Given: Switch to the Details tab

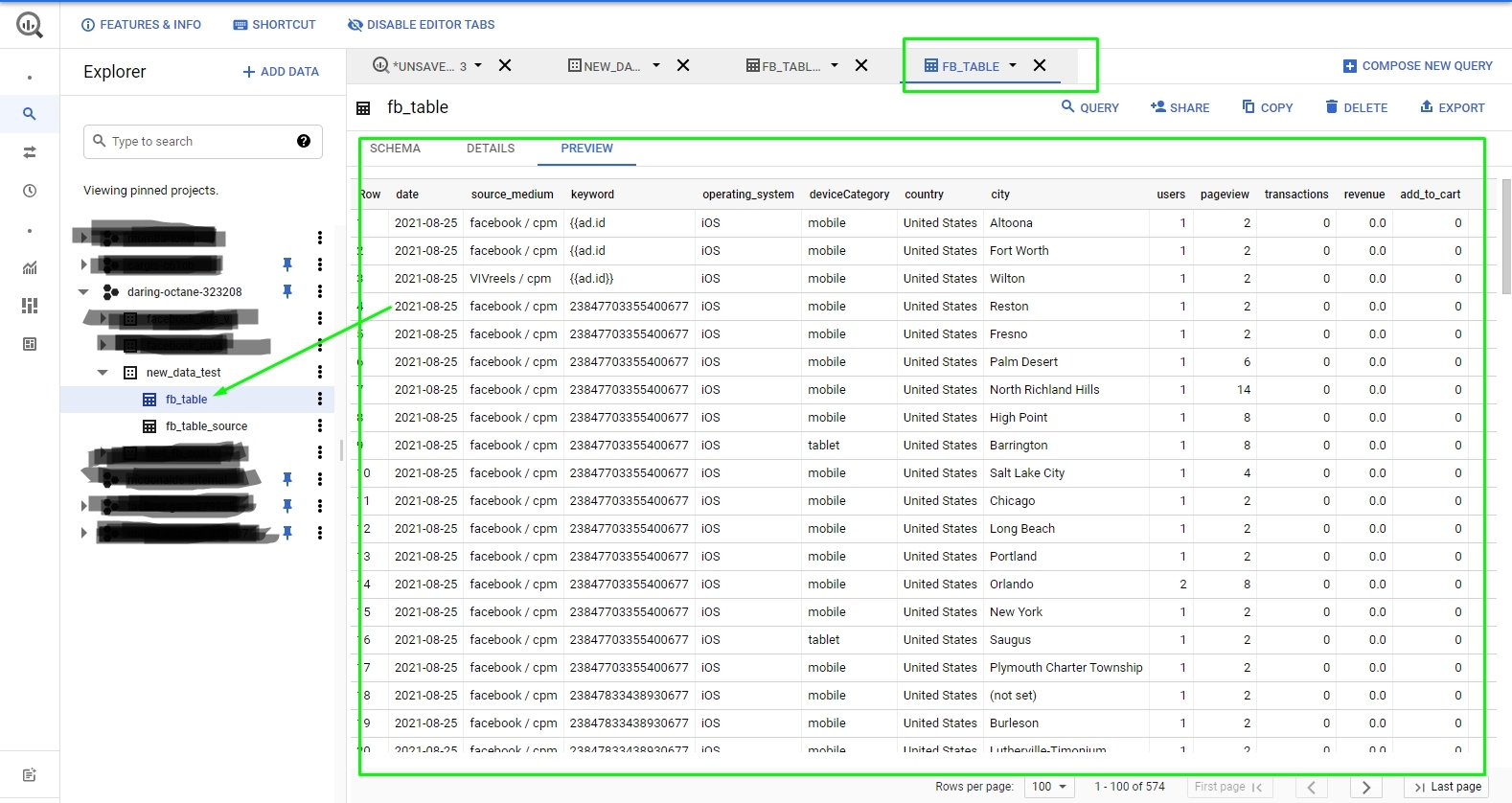Looking at the screenshot, I should tap(491, 149).
